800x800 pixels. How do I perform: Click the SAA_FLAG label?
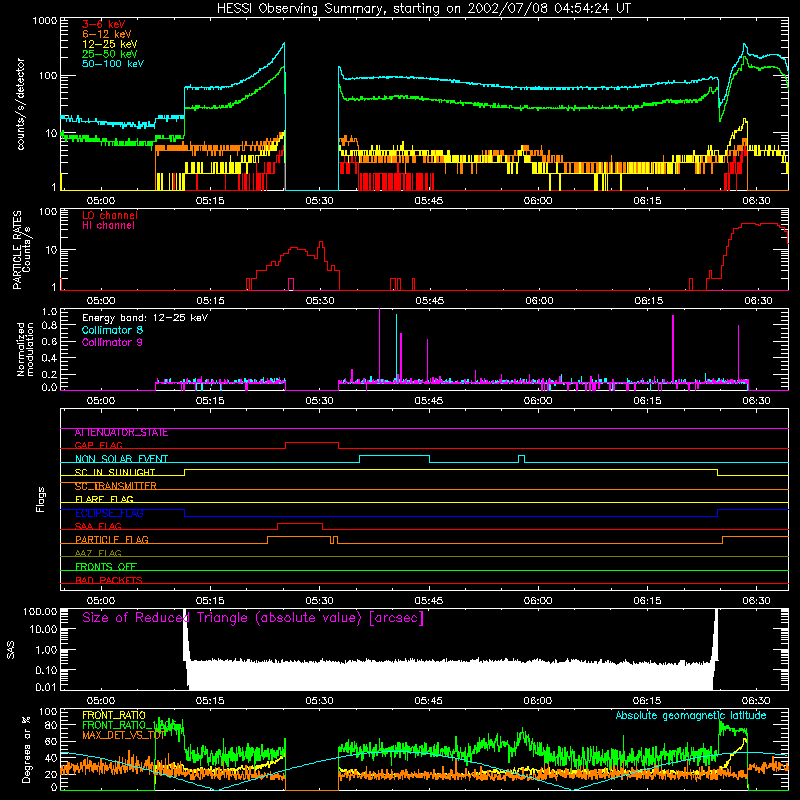pyautogui.click(x=98, y=527)
